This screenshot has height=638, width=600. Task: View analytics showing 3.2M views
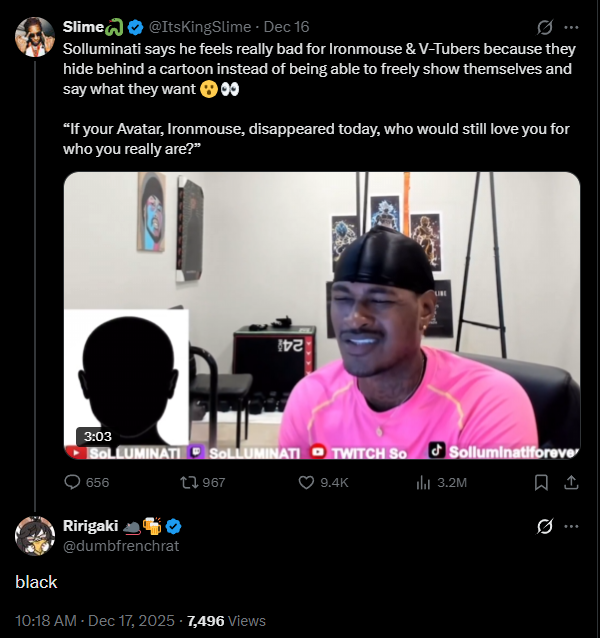pos(441,483)
